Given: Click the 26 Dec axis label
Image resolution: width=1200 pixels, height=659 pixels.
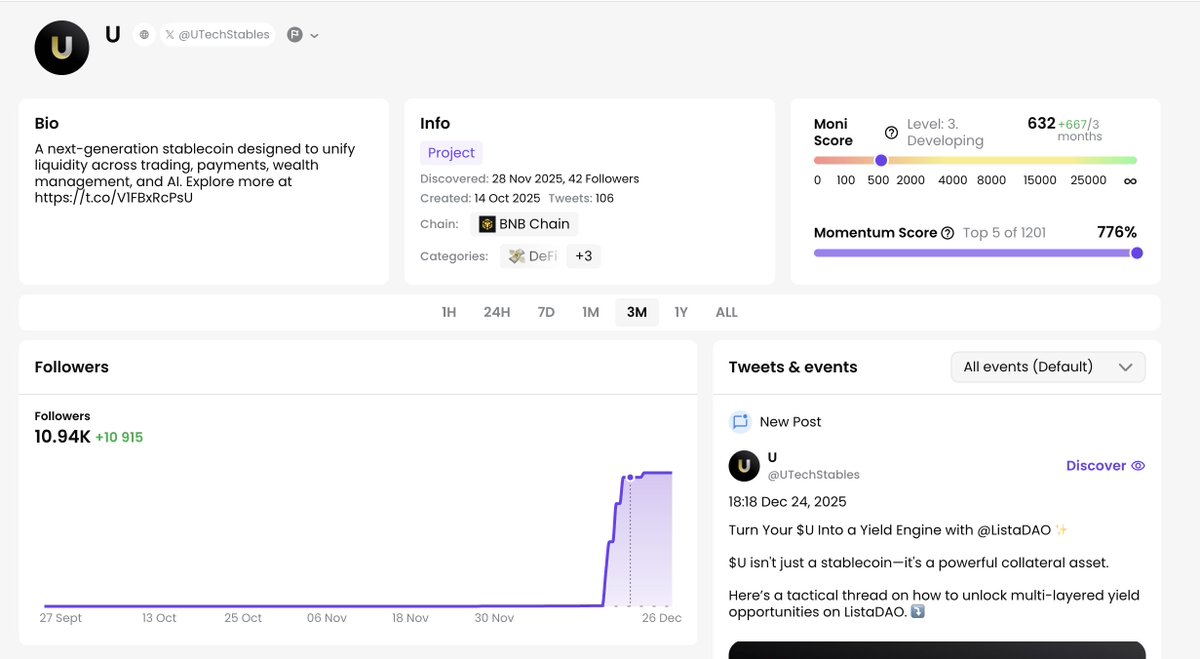Looking at the screenshot, I should (662, 618).
